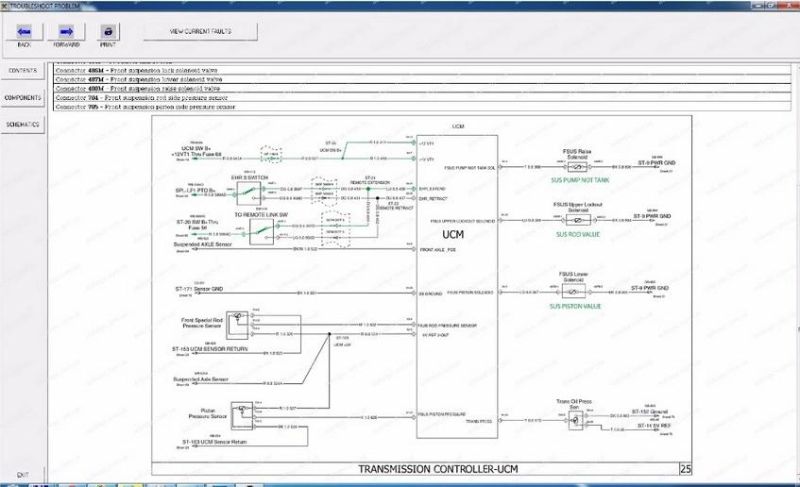This screenshot has height=487, width=800.
Task: Click the FSUS Lower Solenoid symbol
Action: [x=573, y=292]
